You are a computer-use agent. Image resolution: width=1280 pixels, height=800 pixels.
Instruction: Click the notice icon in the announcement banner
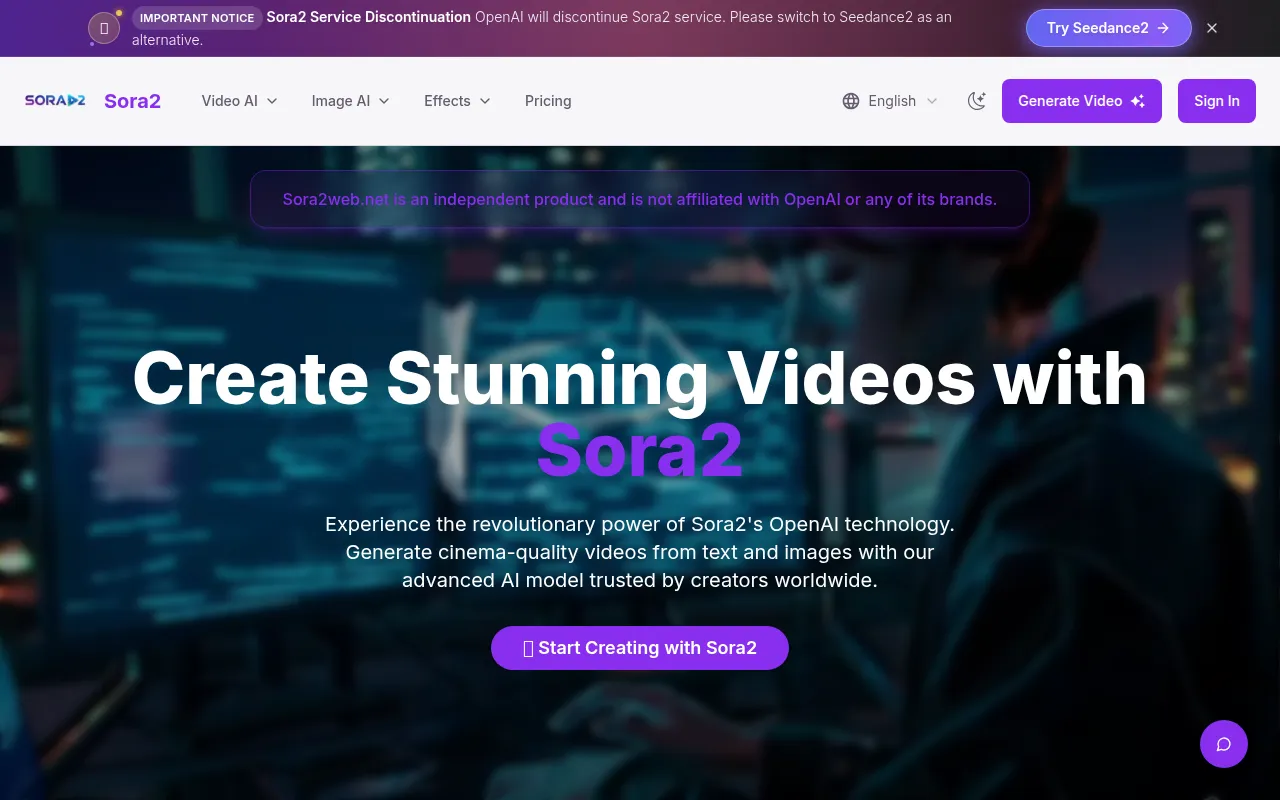pyautogui.click(x=104, y=29)
